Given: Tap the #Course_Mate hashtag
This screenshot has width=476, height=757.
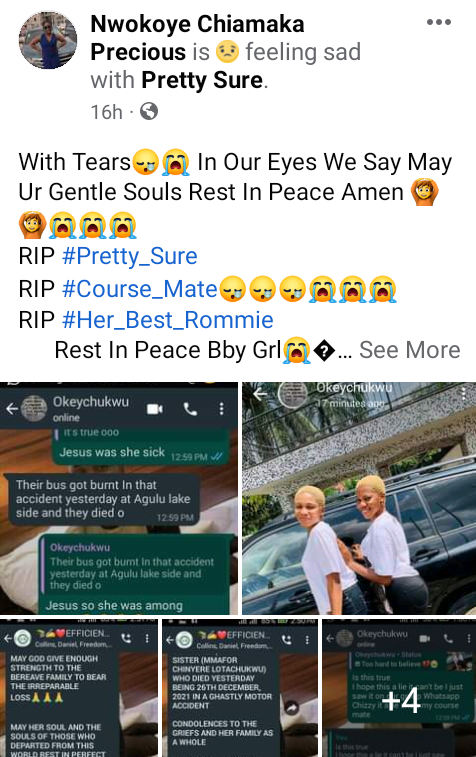Looking at the screenshot, I should [140, 289].
